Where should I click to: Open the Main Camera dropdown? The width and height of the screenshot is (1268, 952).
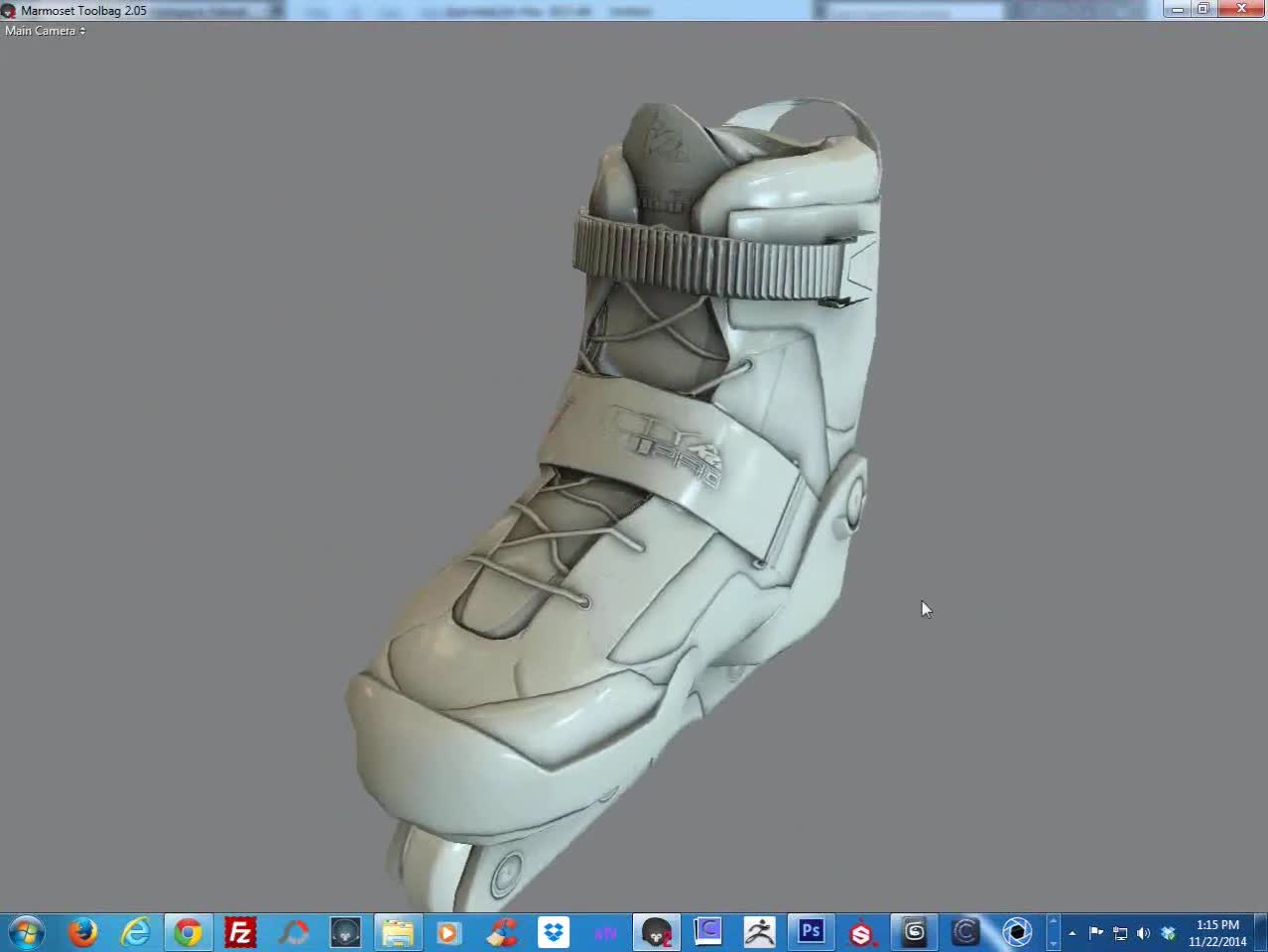45,31
